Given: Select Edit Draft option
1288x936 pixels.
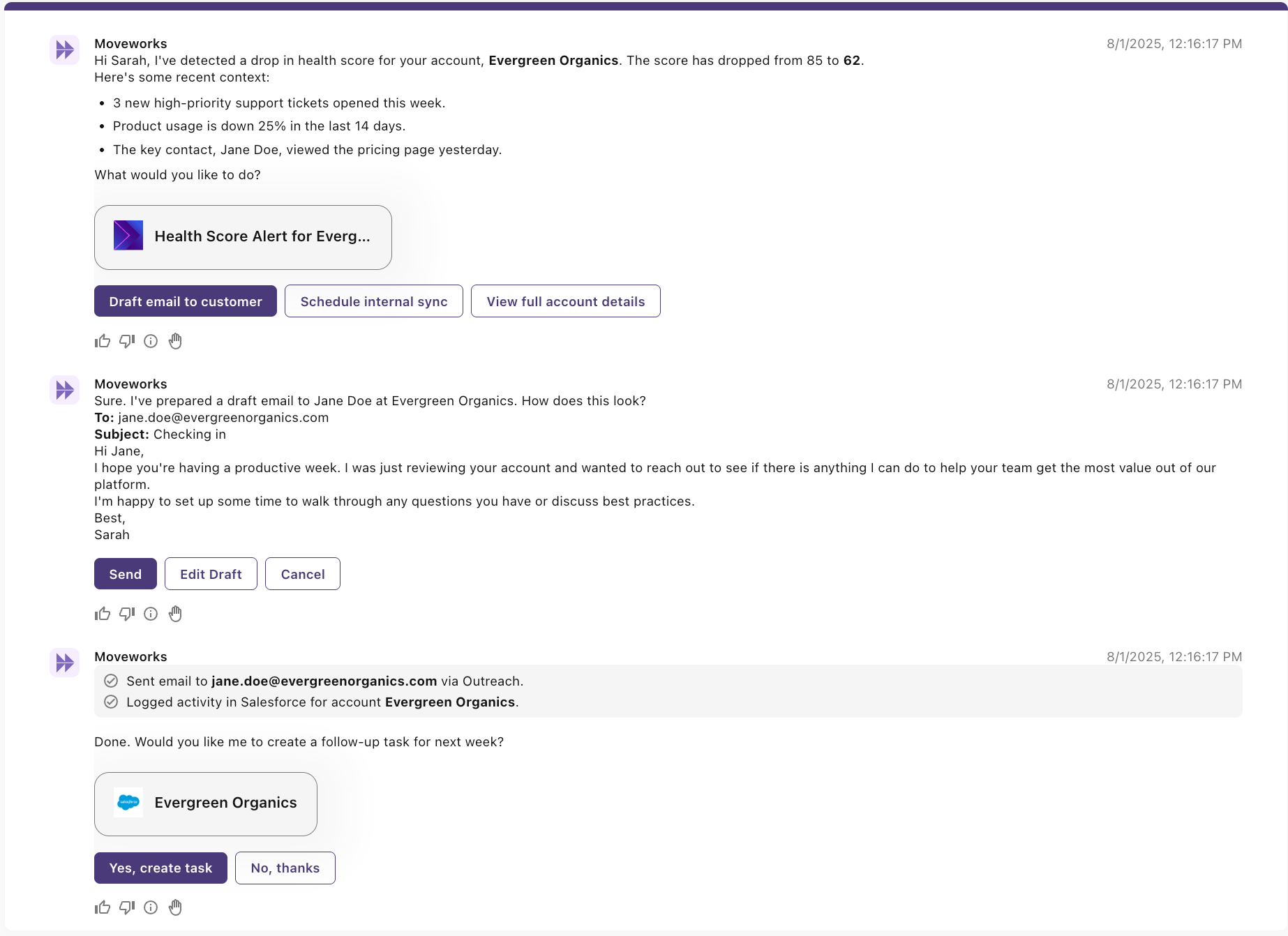Looking at the screenshot, I should click(211, 574).
